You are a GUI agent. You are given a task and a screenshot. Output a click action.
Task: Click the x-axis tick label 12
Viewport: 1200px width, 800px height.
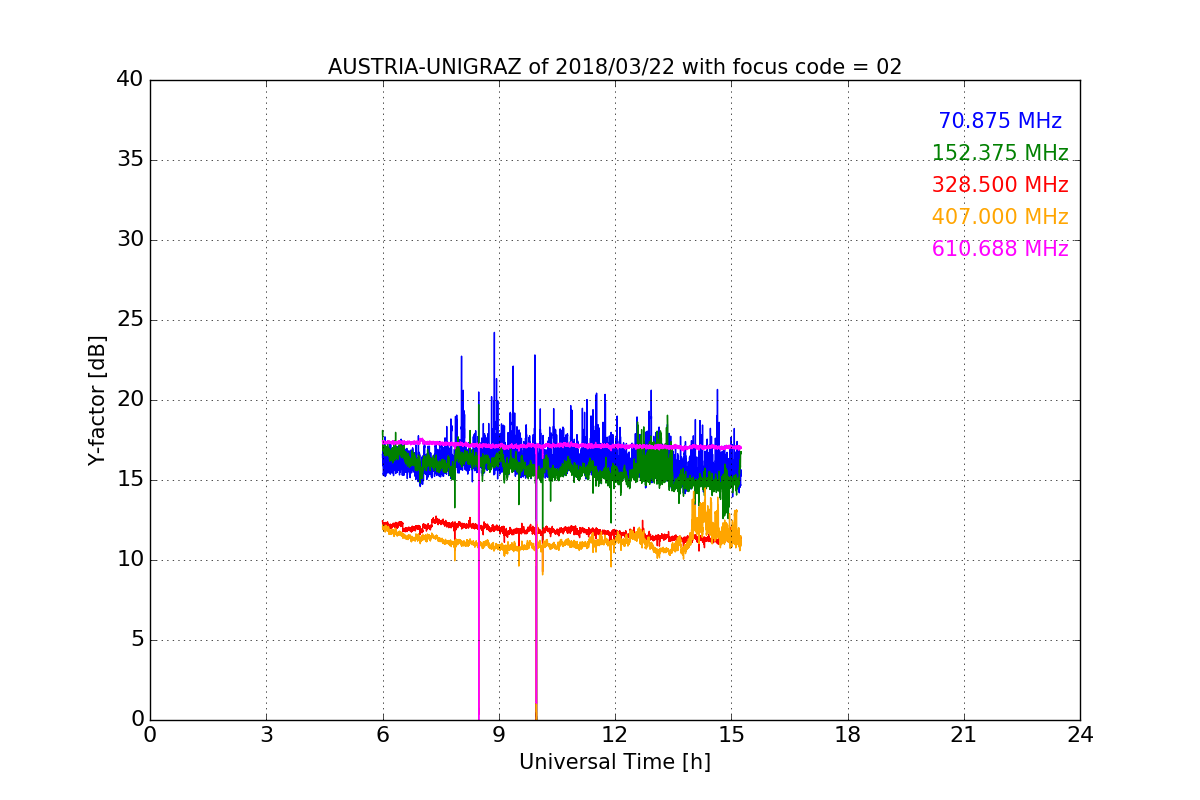pos(615,735)
